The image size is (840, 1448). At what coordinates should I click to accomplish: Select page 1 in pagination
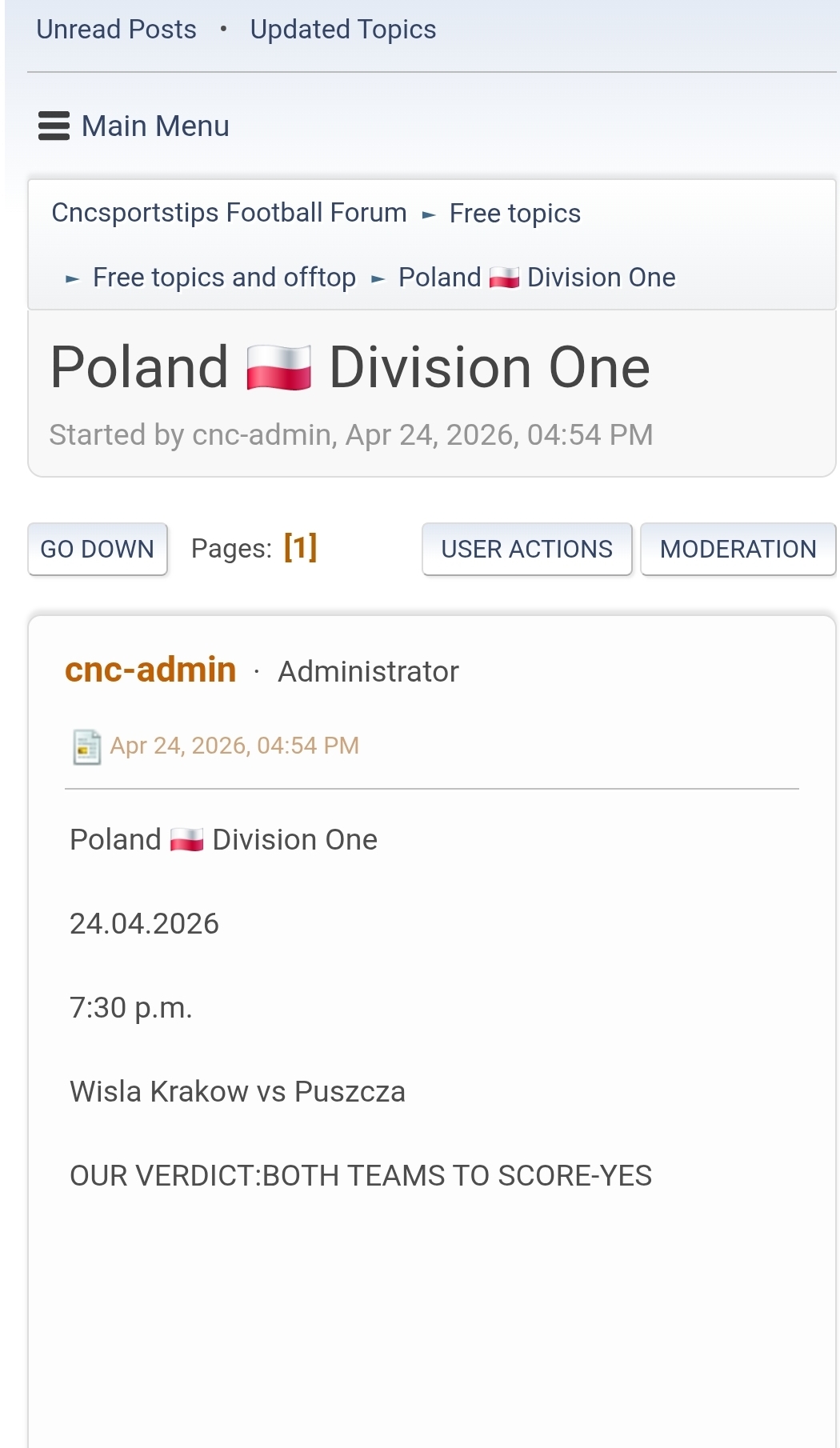(300, 548)
